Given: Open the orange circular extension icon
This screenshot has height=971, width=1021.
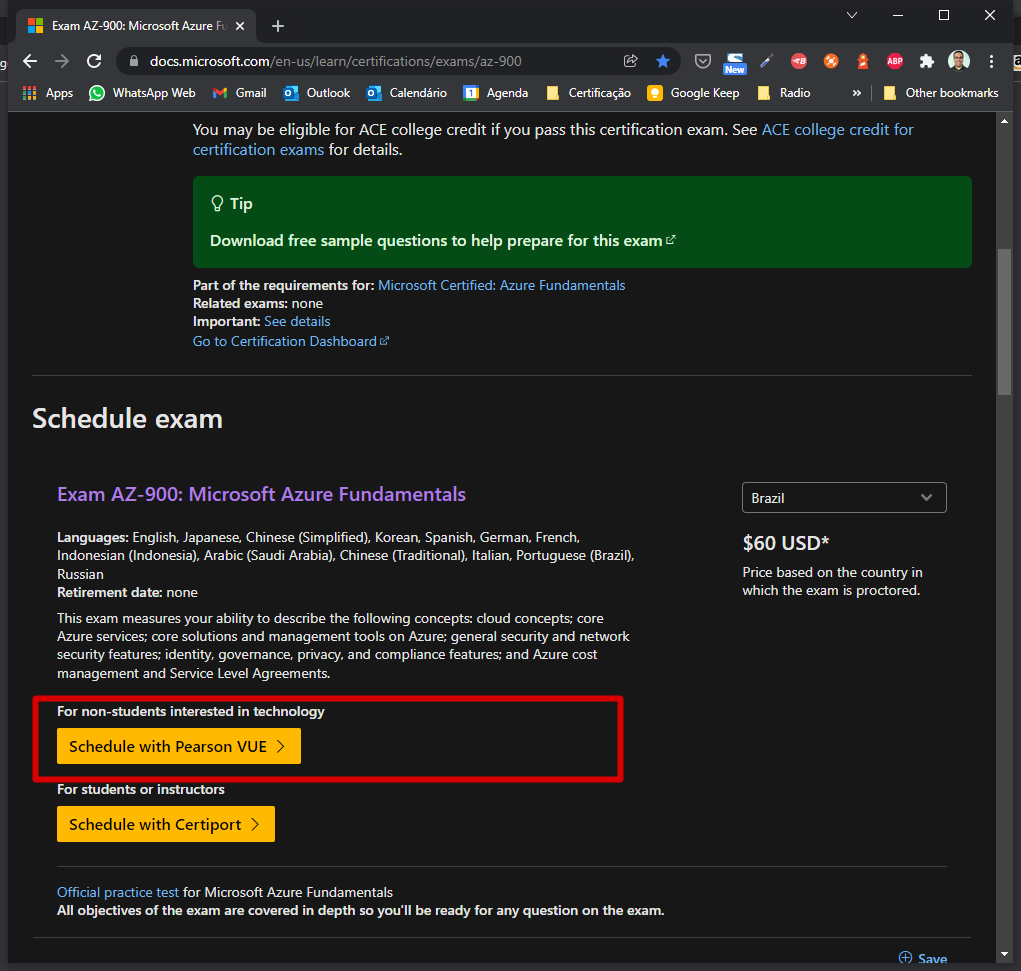Looking at the screenshot, I should tap(831, 61).
